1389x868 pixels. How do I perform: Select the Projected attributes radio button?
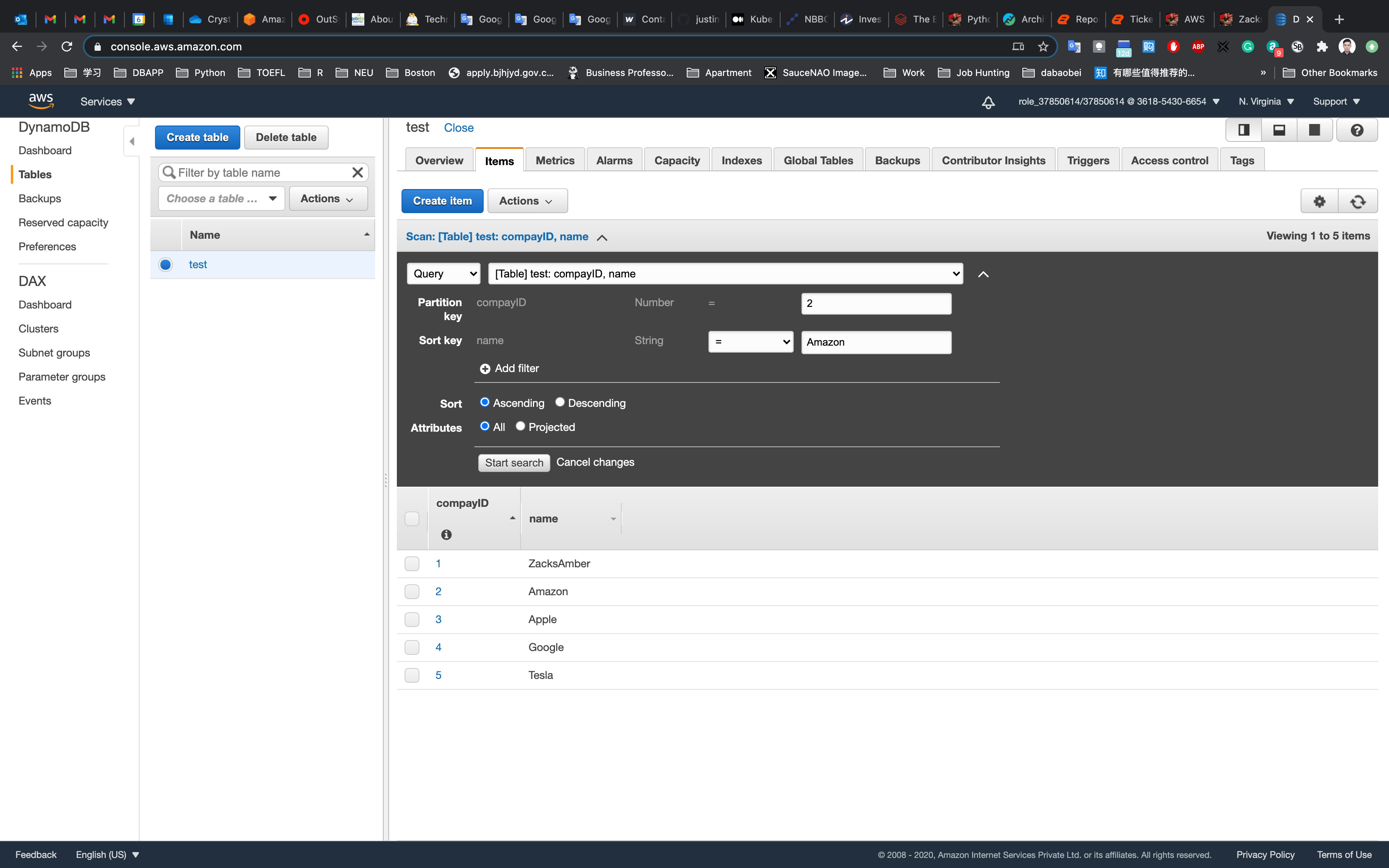tap(520, 426)
